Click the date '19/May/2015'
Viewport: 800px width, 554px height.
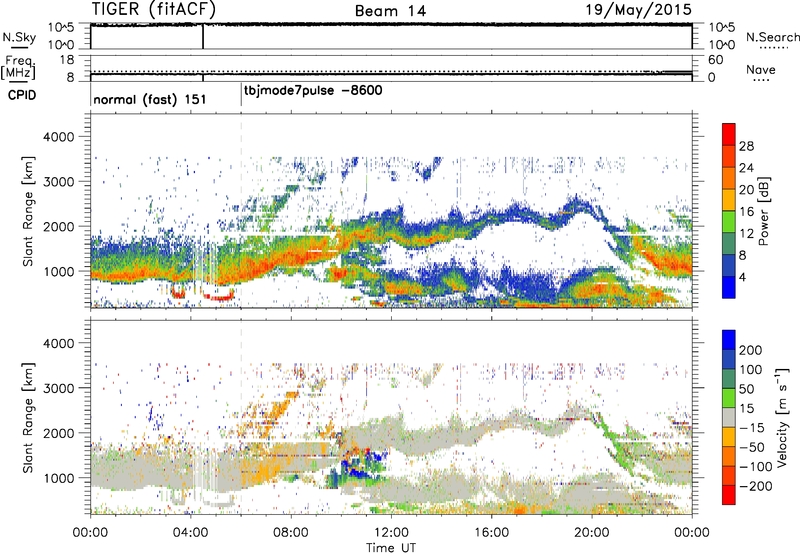638,9
